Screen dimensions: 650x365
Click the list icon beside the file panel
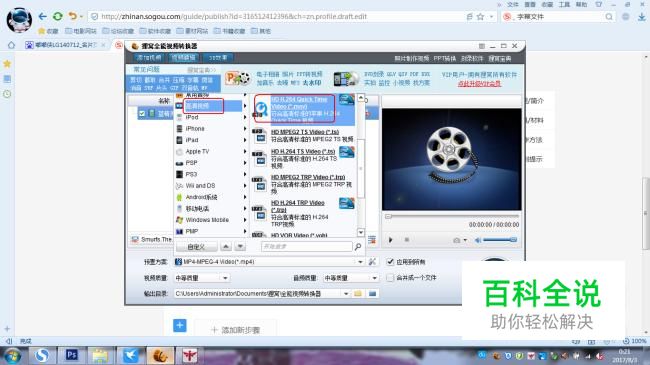372,239
